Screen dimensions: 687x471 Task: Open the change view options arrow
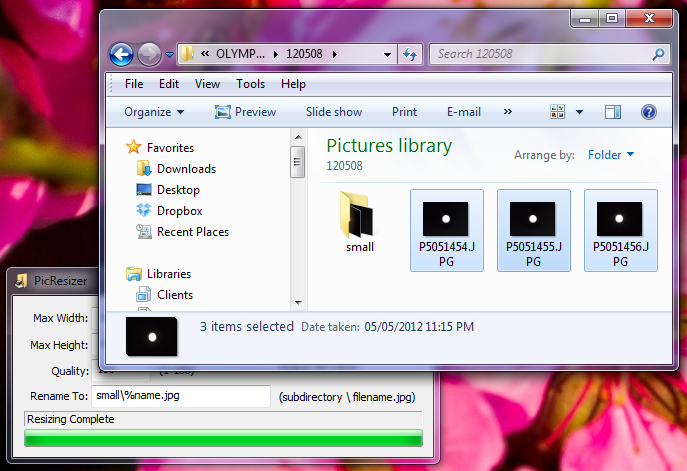tap(579, 112)
